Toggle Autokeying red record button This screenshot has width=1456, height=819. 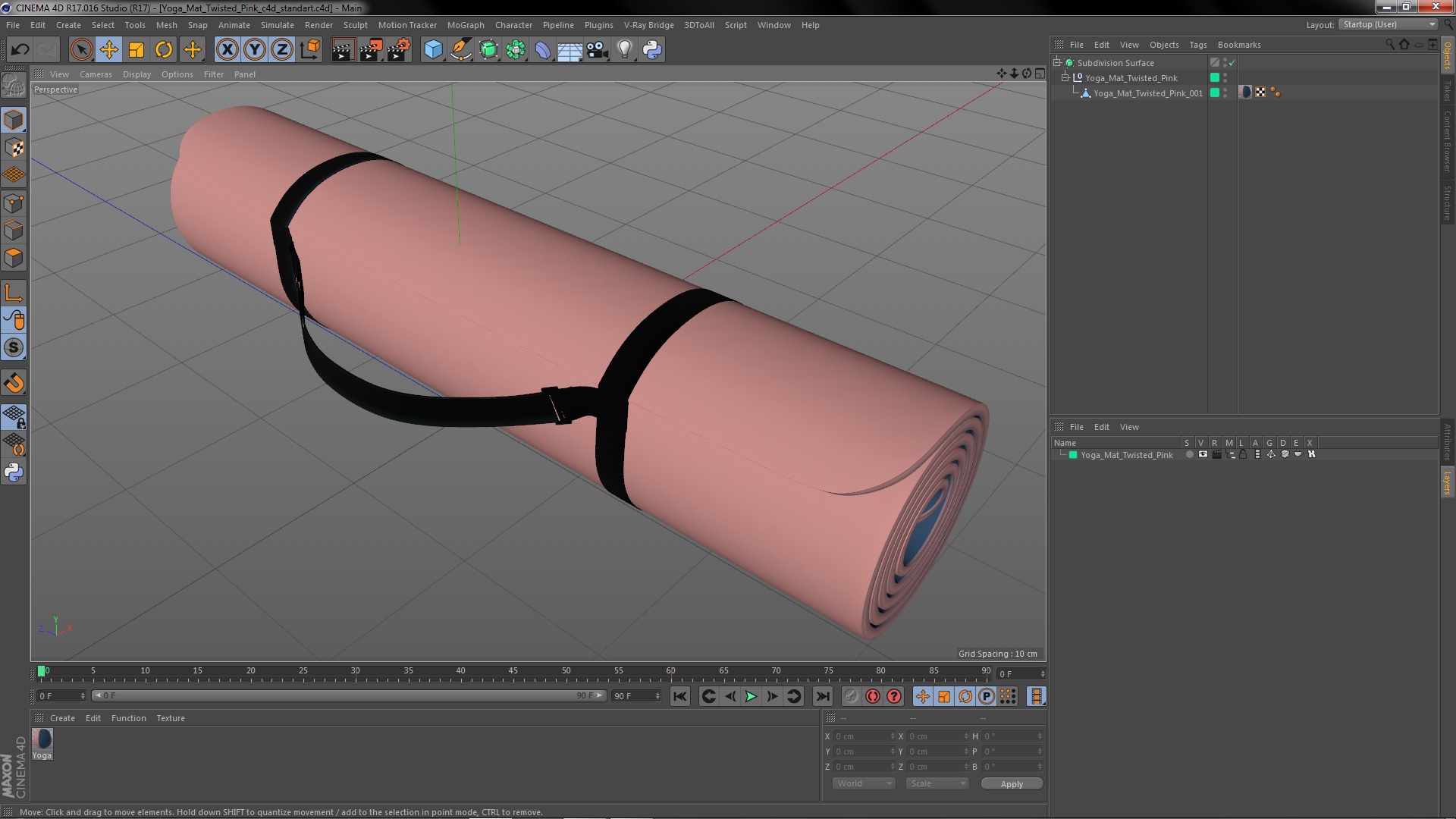click(x=873, y=696)
